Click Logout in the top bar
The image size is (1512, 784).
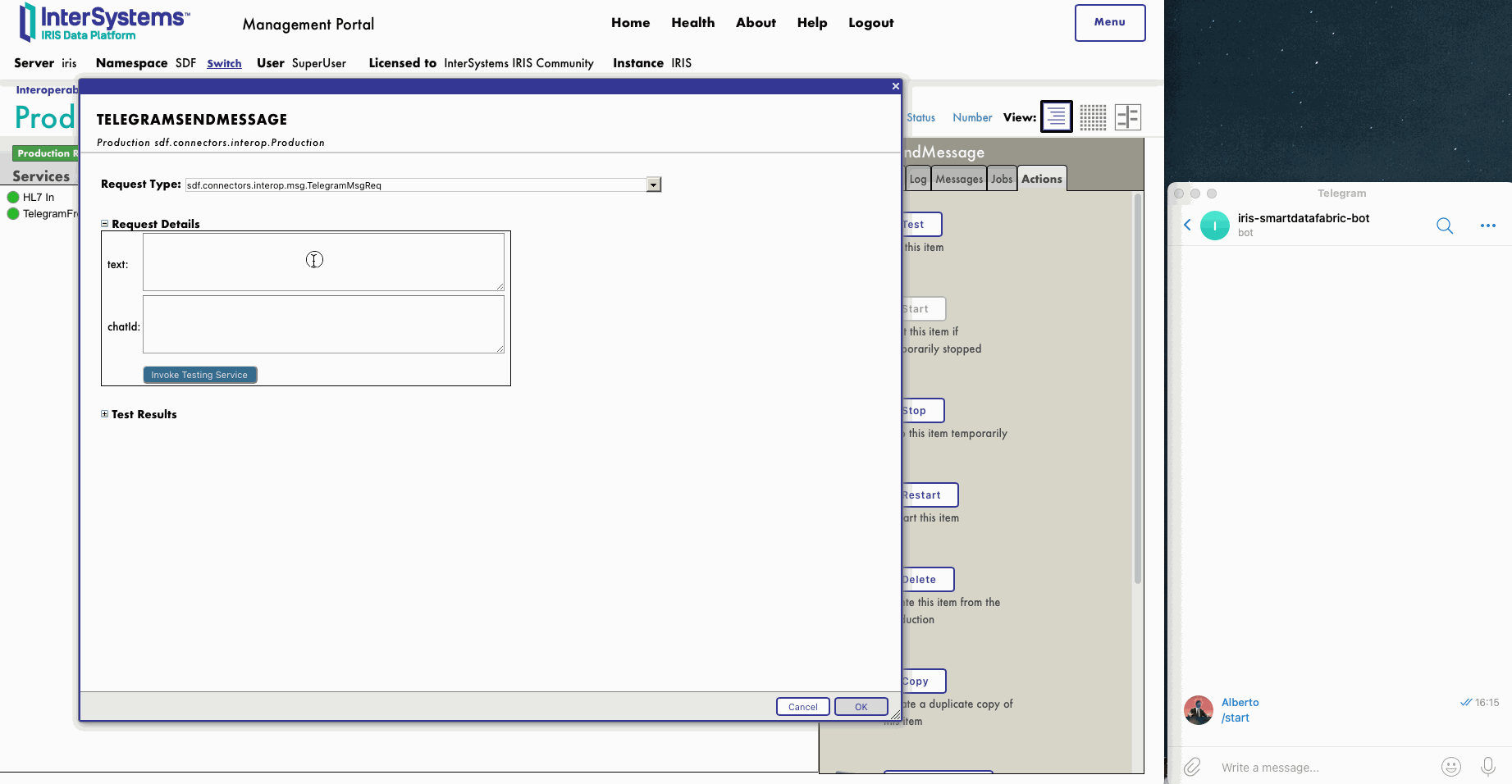coord(871,23)
